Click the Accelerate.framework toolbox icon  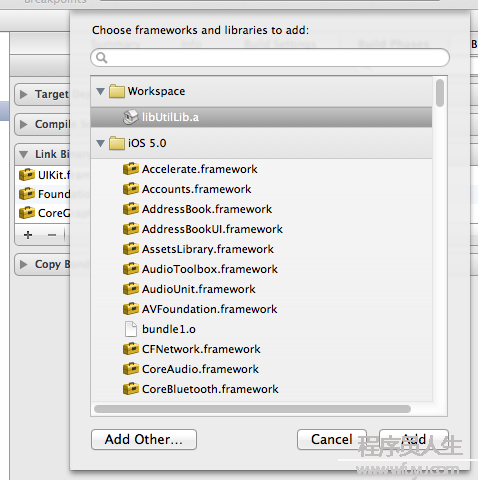131,169
